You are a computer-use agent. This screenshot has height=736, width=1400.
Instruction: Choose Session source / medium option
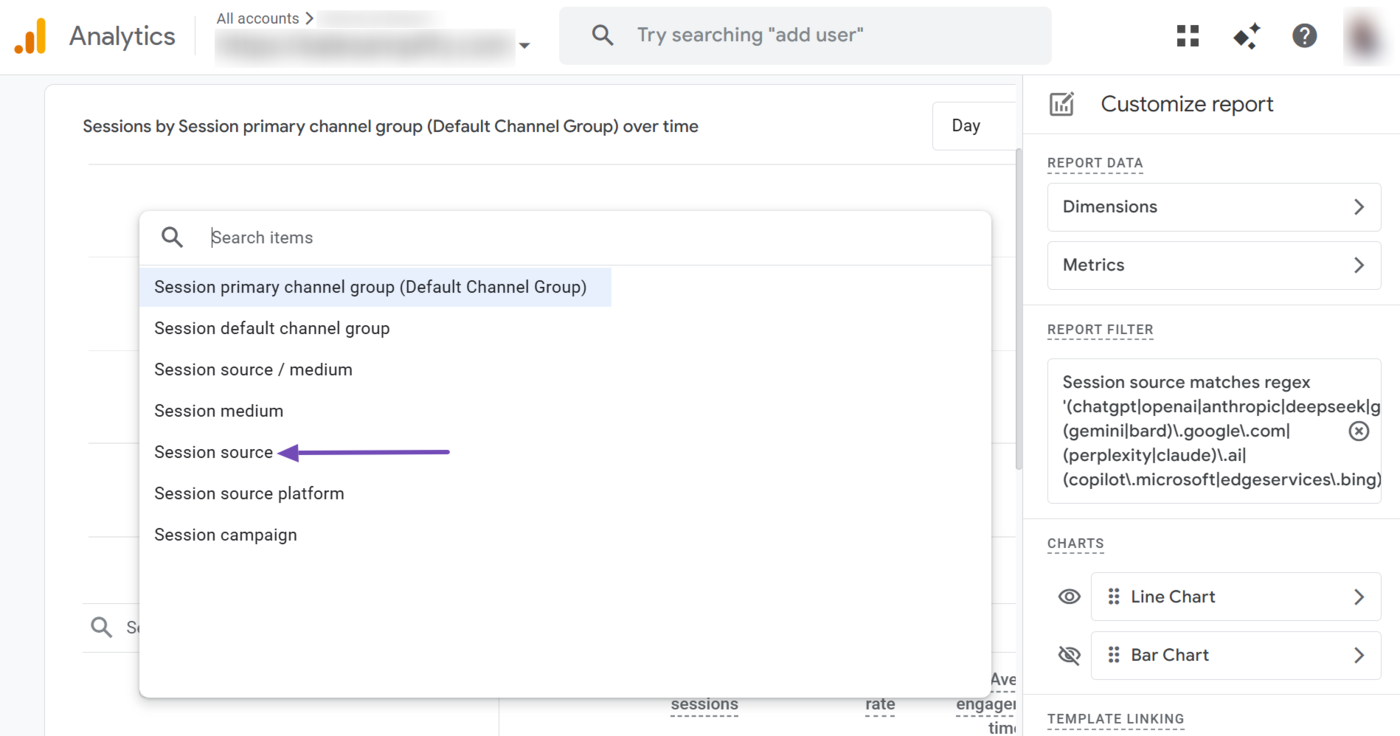tap(253, 370)
